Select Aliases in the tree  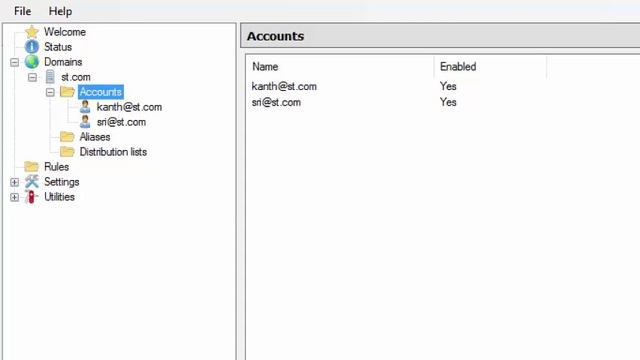pos(95,137)
